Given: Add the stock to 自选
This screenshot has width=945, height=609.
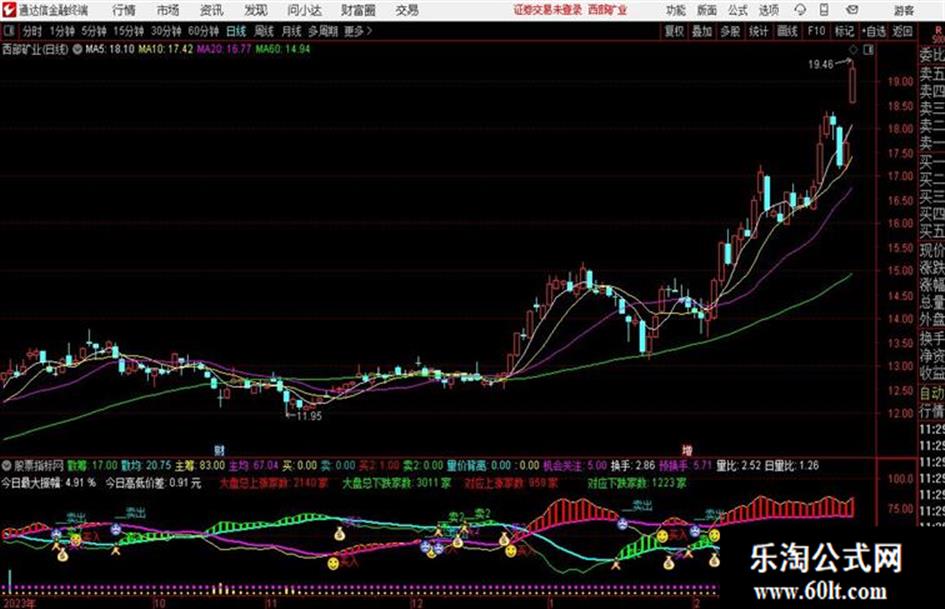Looking at the screenshot, I should (874, 31).
